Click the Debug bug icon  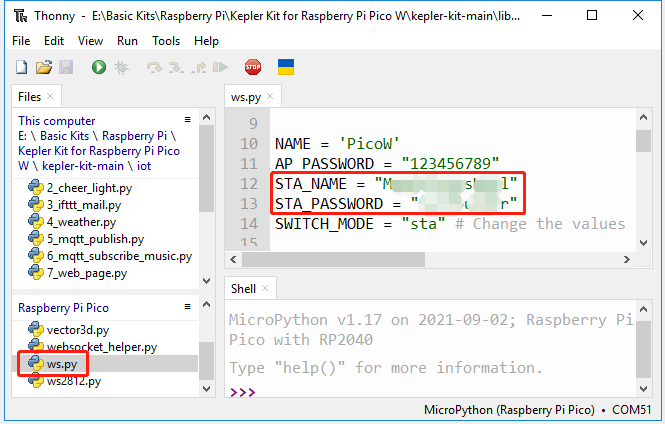121,67
